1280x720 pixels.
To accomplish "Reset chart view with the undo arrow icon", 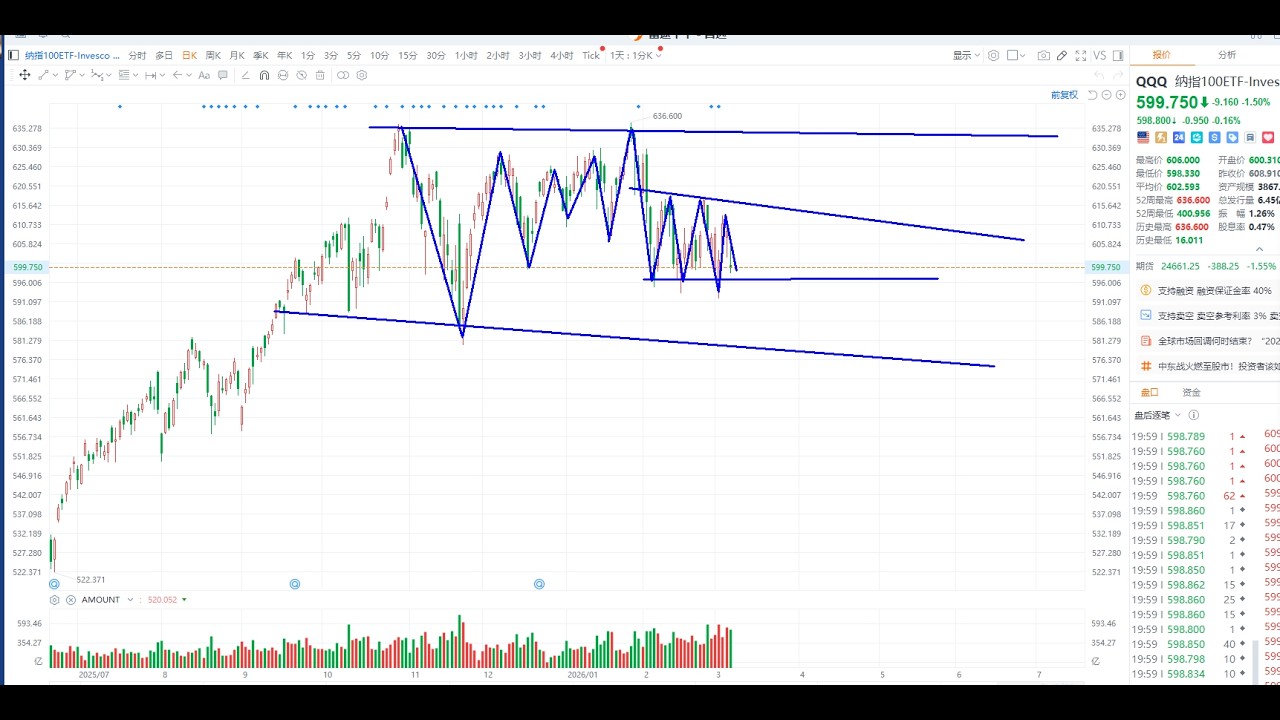I will (1092, 95).
